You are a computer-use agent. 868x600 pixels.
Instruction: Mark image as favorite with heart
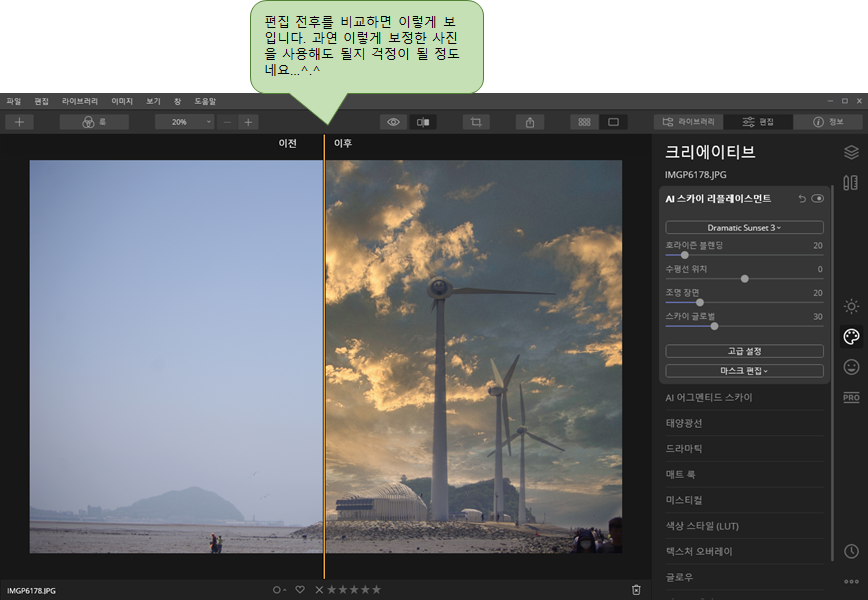[x=300, y=590]
